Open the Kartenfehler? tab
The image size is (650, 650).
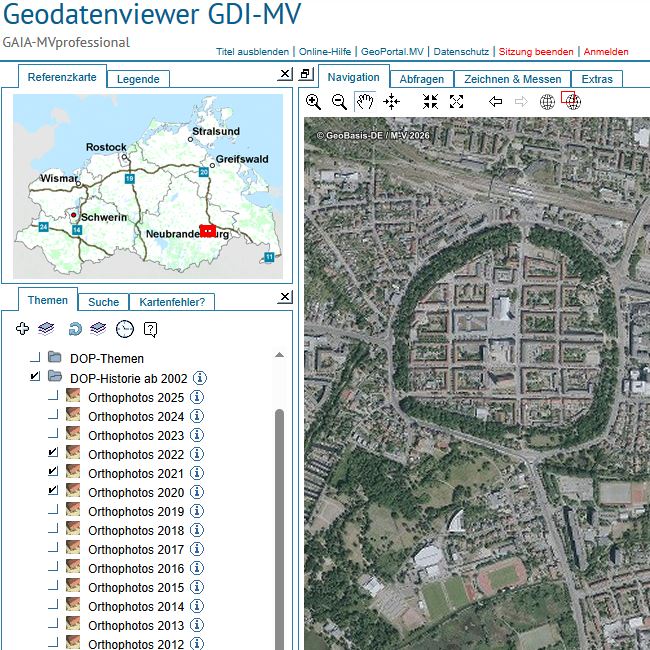tap(172, 302)
